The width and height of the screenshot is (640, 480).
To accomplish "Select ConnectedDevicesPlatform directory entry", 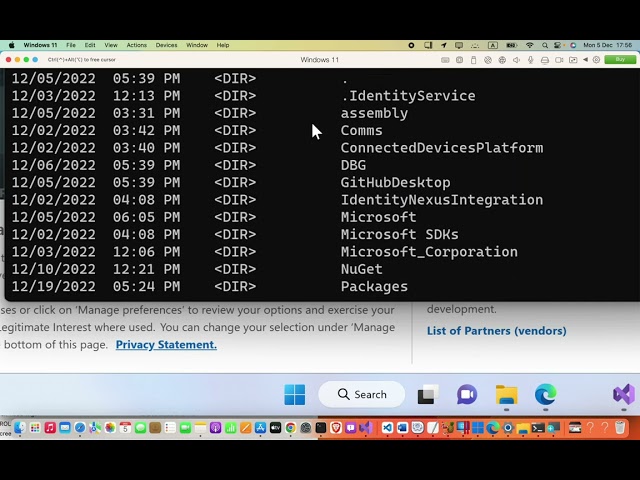I will [x=442, y=148].
